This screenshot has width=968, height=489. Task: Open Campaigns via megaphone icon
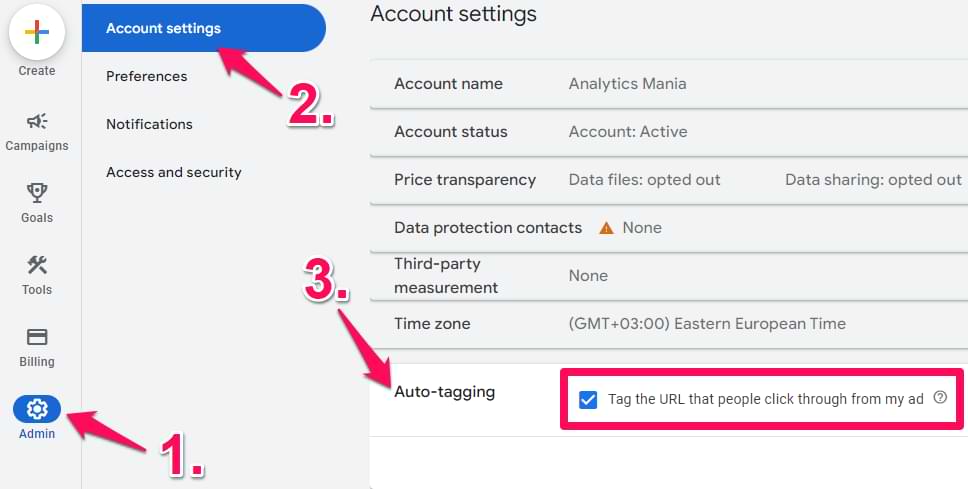tap(37, 121)
